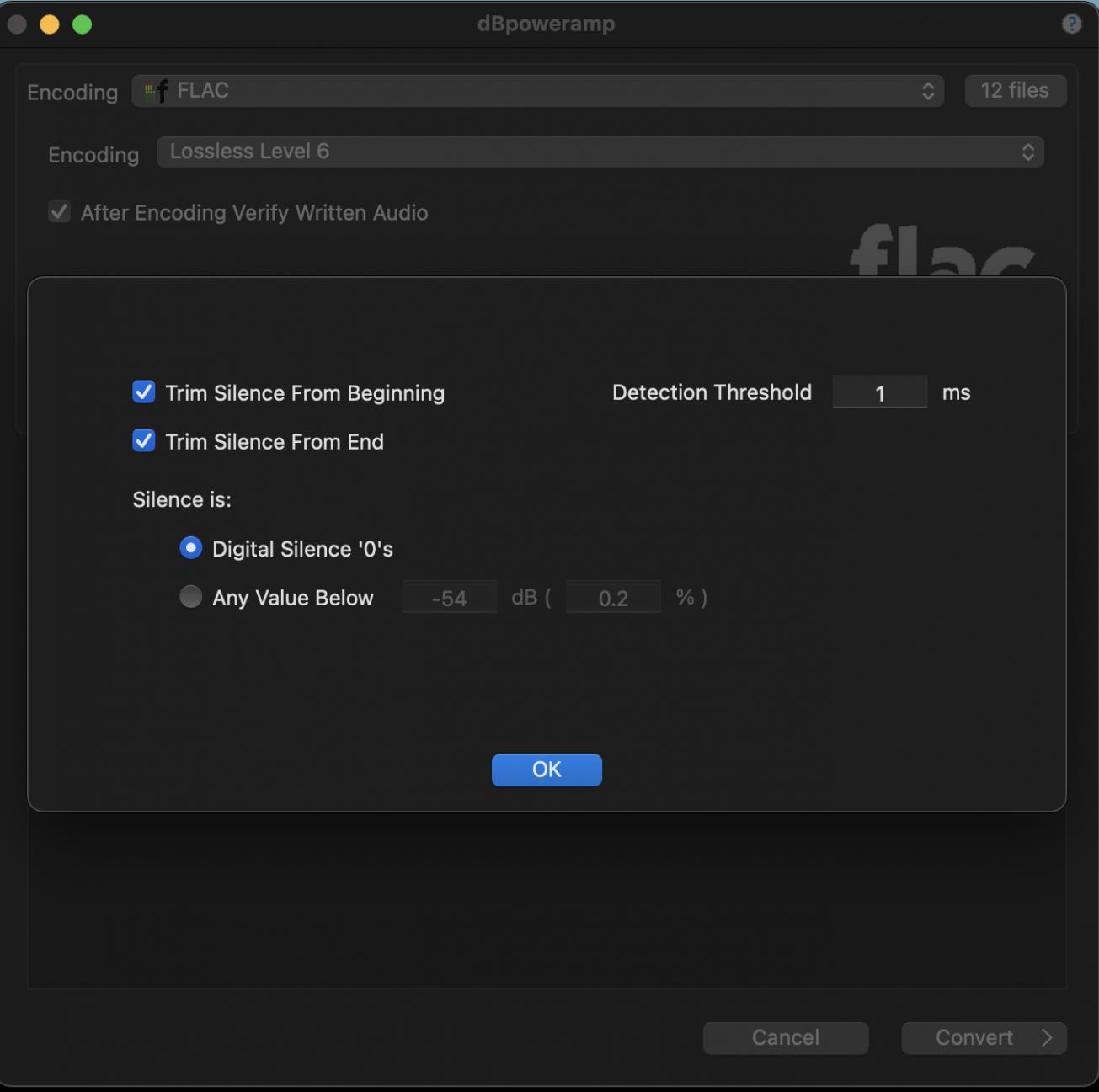Toggle After Encoding Verify Written Audio

point(60,212)
